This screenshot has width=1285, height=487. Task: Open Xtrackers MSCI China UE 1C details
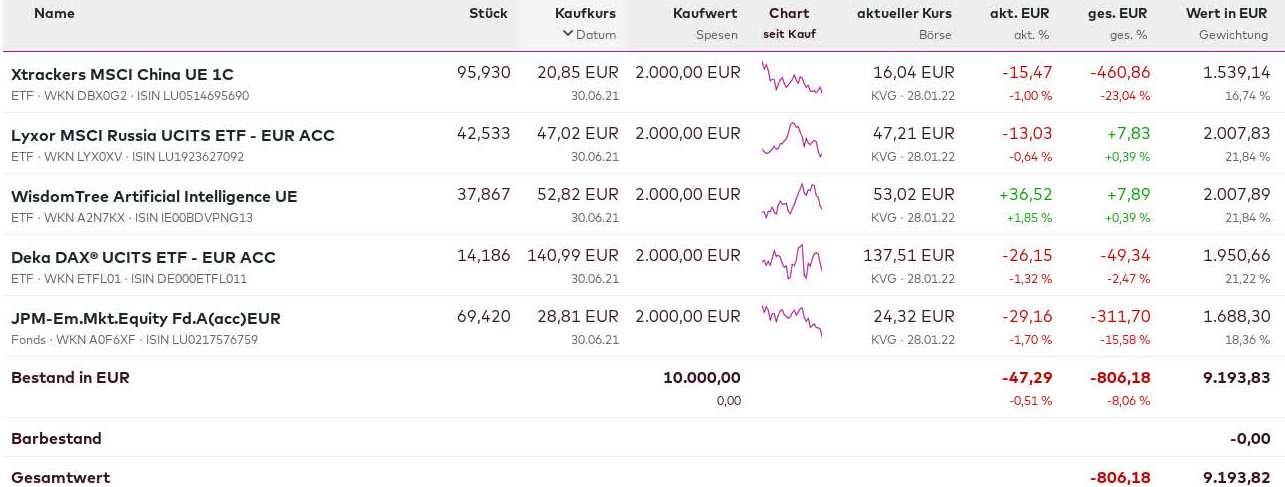122,75
